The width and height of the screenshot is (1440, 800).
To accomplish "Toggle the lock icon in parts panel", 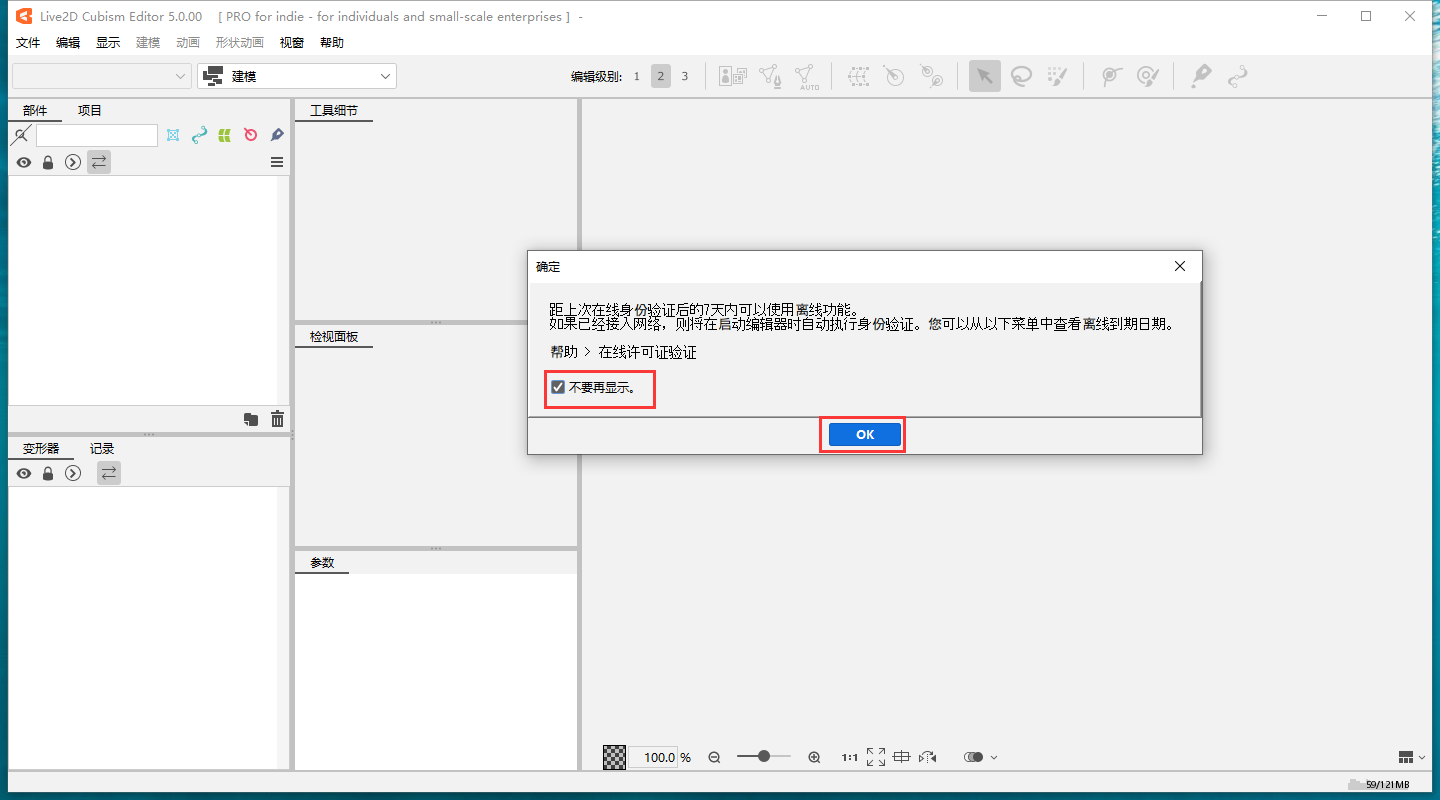I will 47,161.
